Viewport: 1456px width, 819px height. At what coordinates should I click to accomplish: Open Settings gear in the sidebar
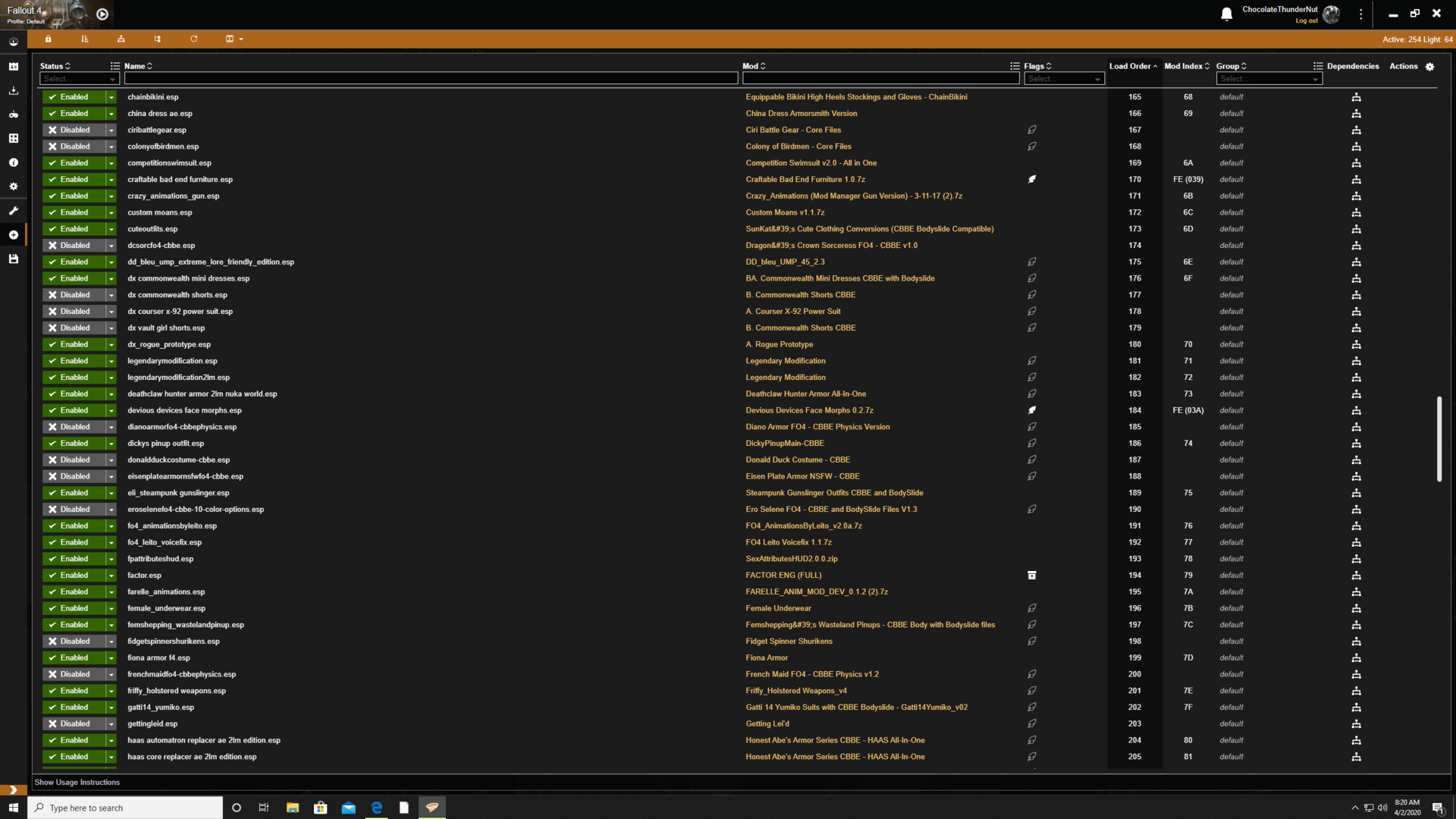tap(14, 187)
